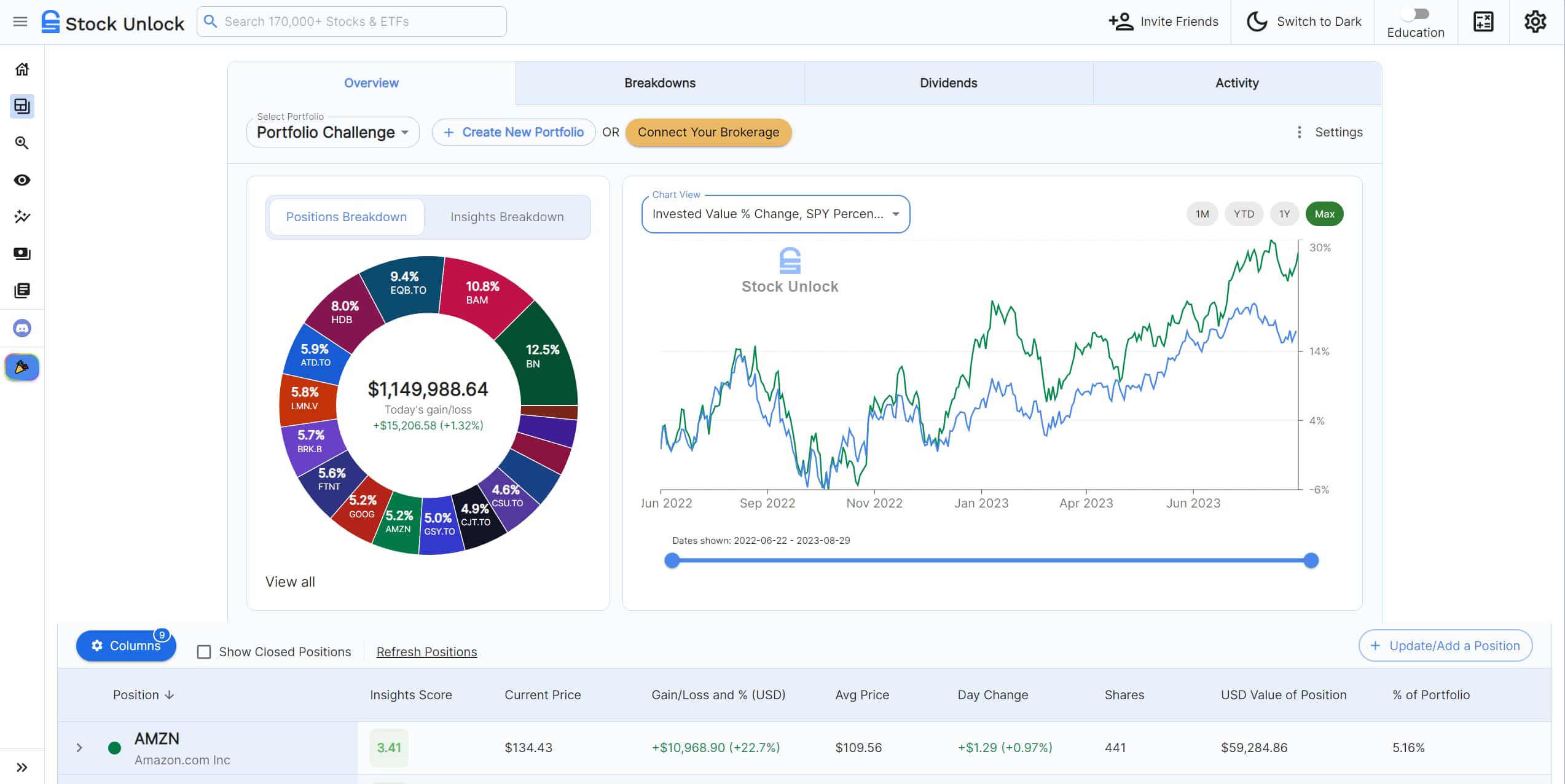This screenshot has width=1565, height=784.
Task: Open the Portfolio dashboard sidebar icon
Action: (22, 106)
